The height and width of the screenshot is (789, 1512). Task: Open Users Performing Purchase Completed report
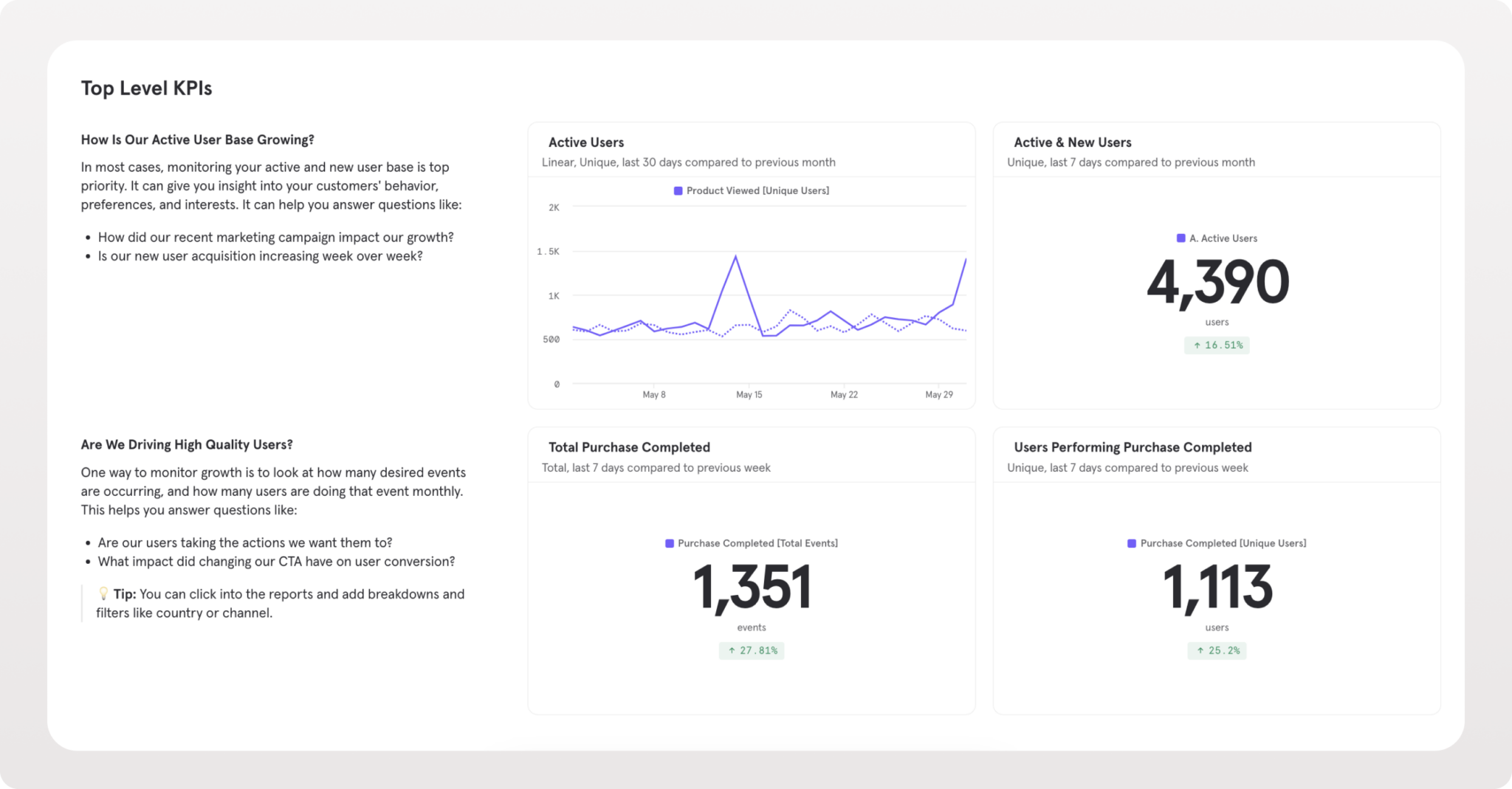tap(1133, 447)
